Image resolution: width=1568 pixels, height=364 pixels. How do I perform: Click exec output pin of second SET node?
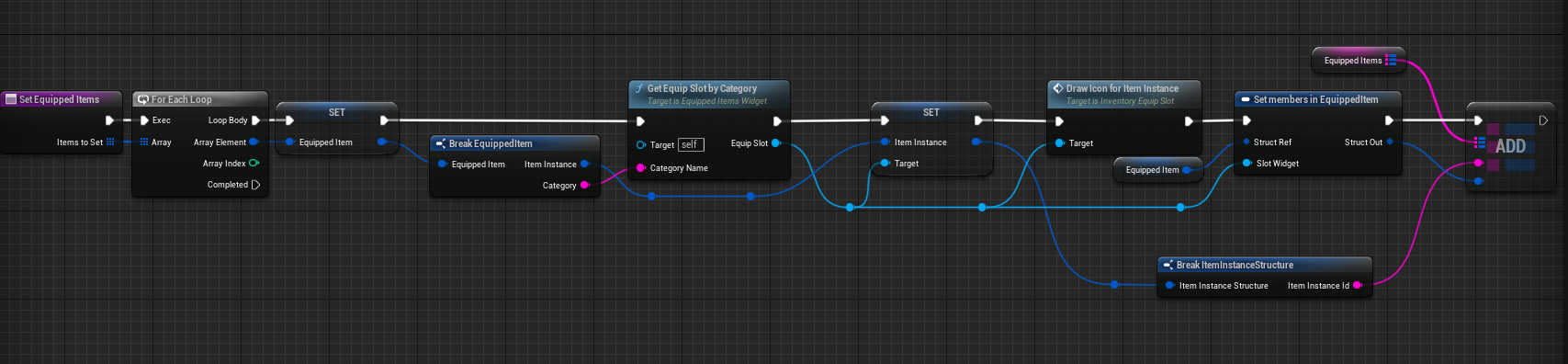pos(978,120)
